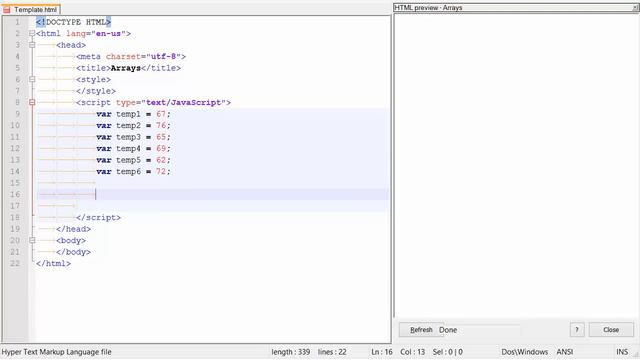Collapse the html tag fold on line 2
This screenshot has height=360, width=640.
[32, 33]
